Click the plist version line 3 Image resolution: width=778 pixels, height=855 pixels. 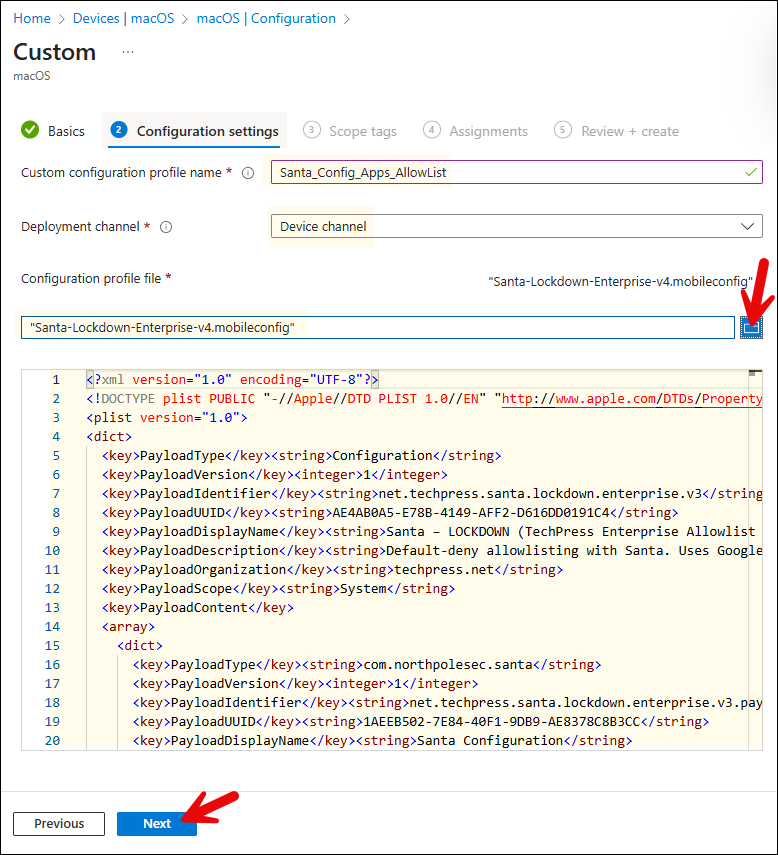(x=167, y=418)
